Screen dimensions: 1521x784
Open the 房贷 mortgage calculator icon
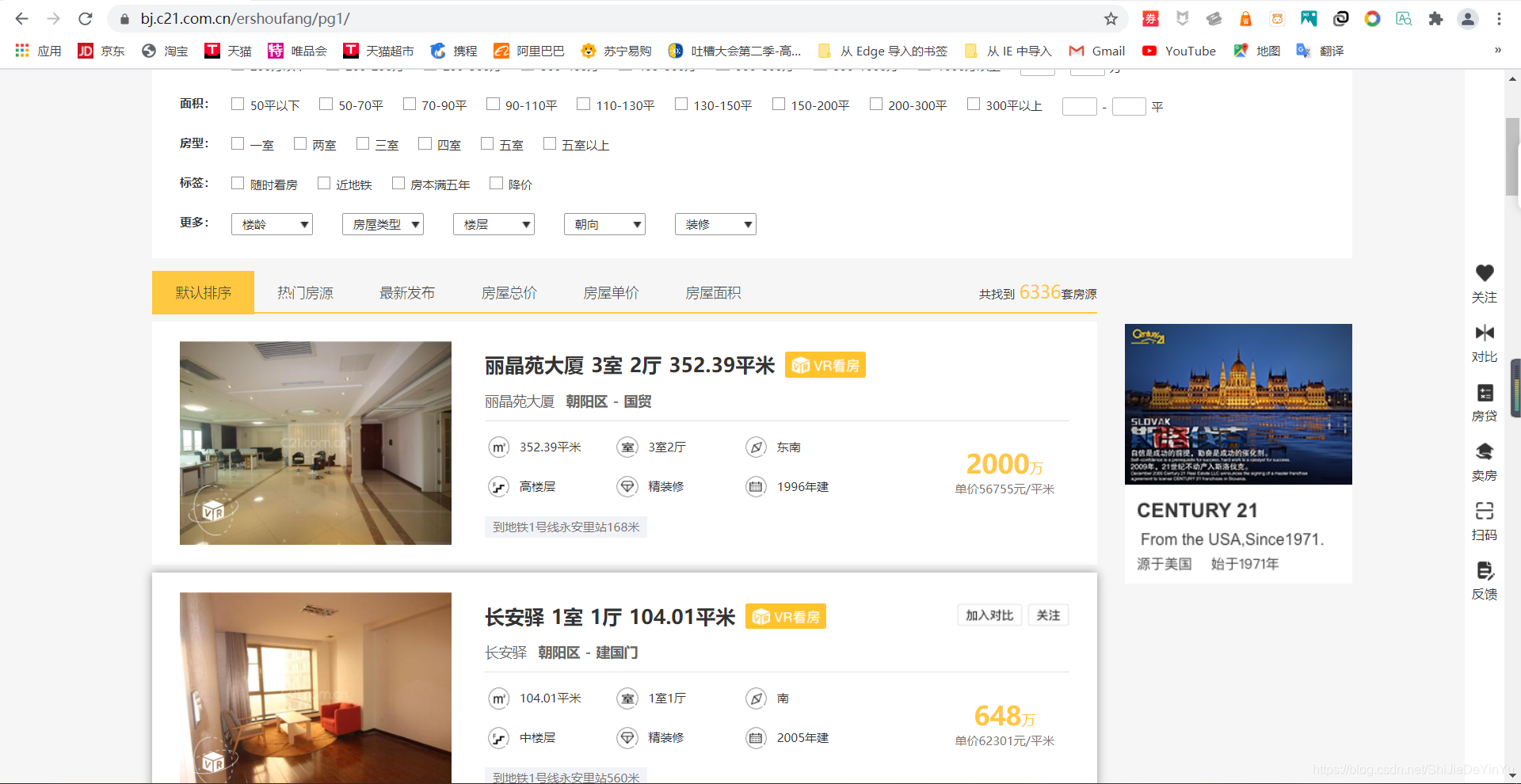[1485, 393]
